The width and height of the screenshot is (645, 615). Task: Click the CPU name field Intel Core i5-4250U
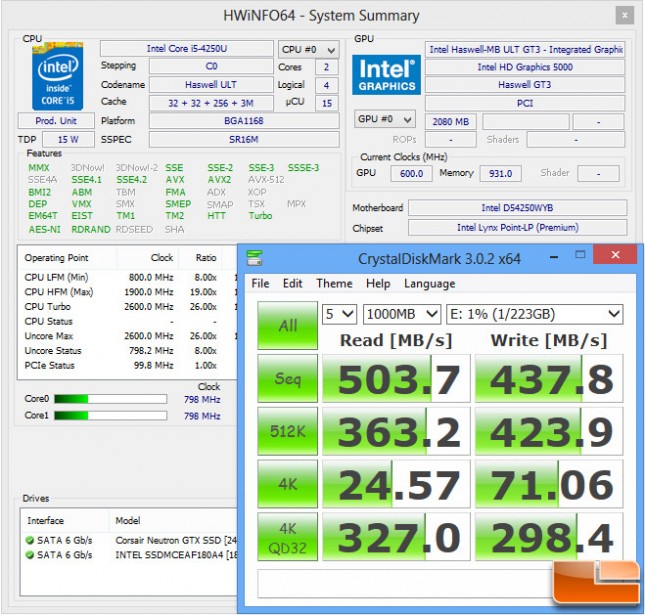point(187,49)
